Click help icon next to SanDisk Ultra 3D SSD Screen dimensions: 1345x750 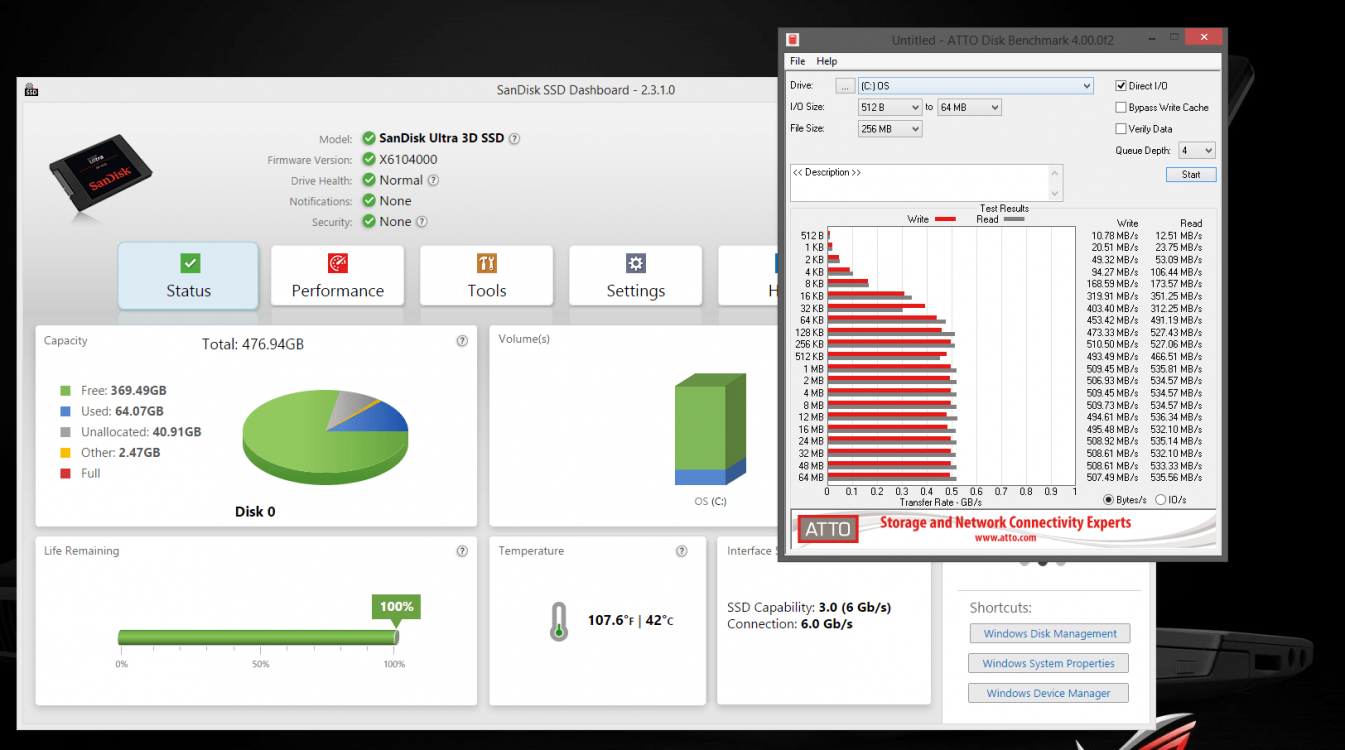tap(514, 139)
